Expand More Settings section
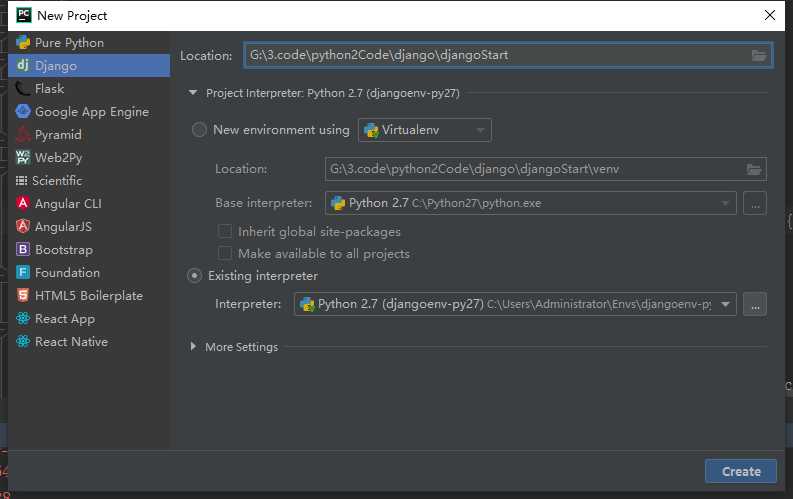The width and height of the screenshot is (793, 499). (193, 346)
